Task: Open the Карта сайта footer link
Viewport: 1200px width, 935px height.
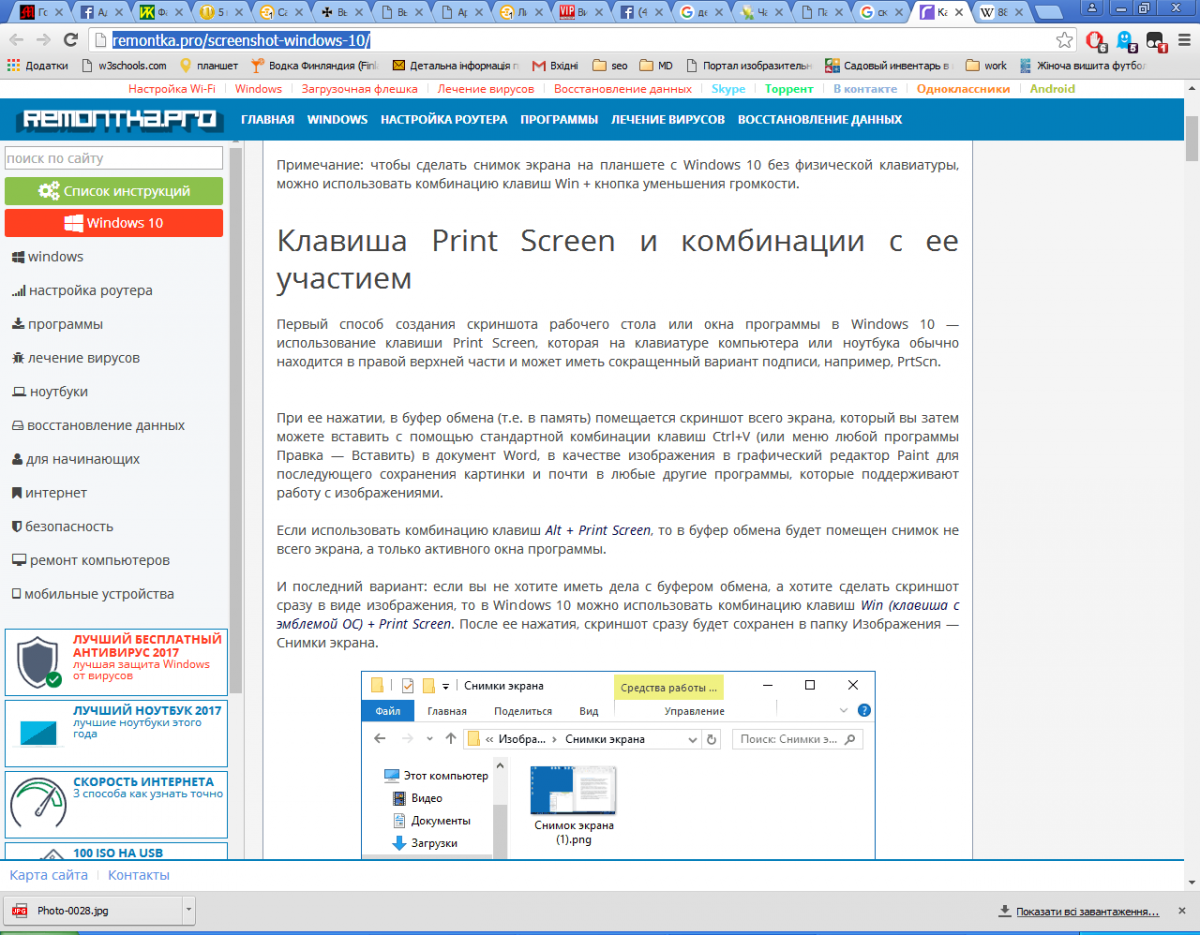Action: (x=48, y=875)
